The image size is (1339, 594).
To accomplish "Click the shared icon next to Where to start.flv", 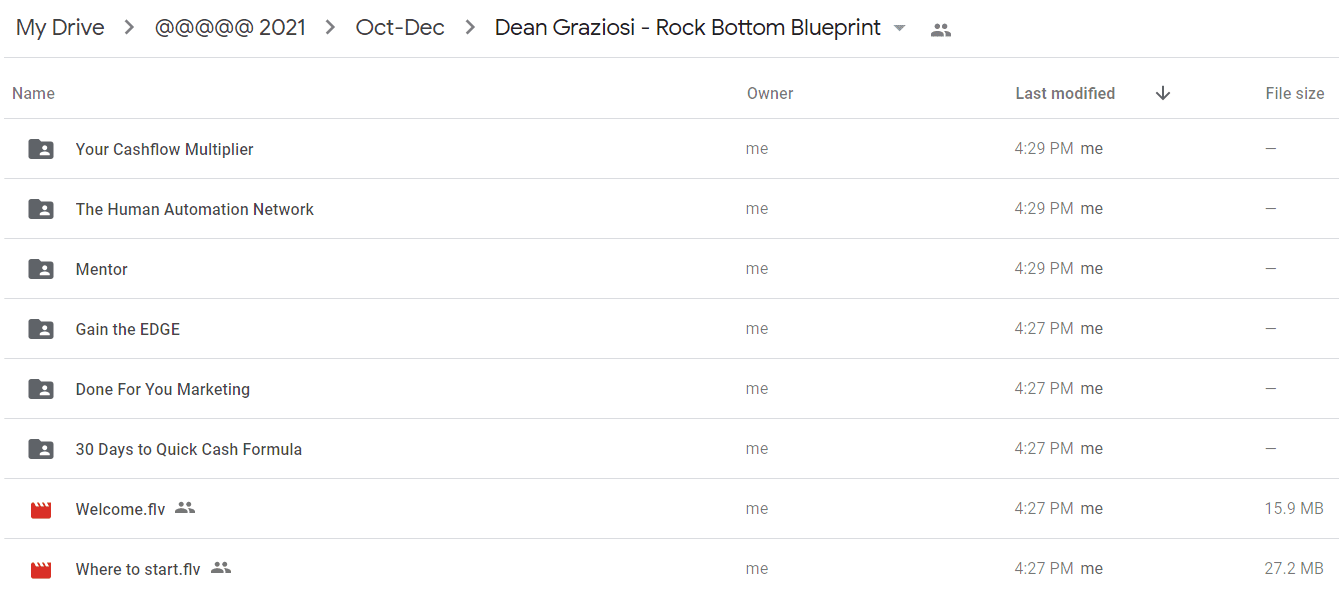I will pos(221,568).
